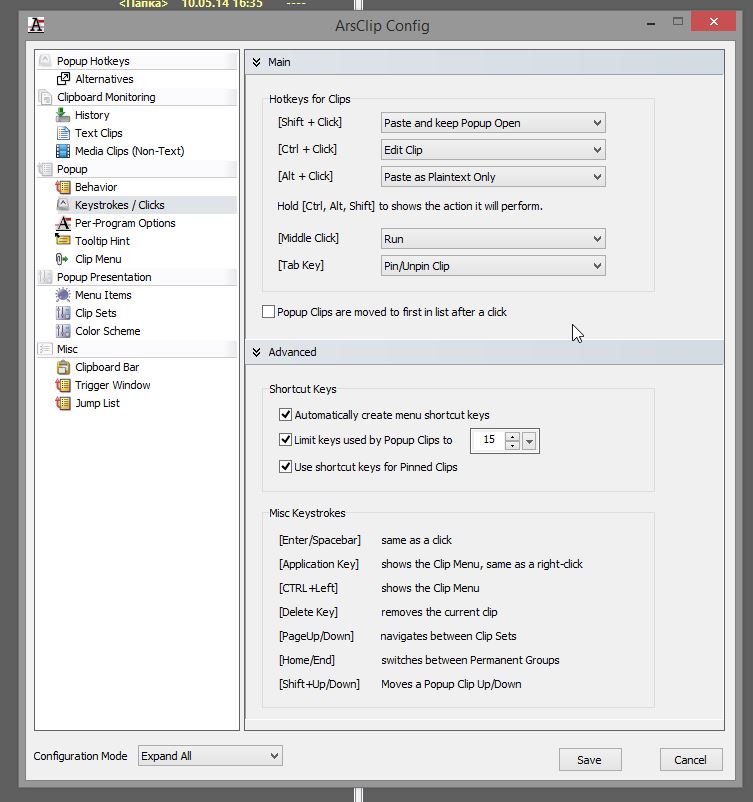Select Alternatives in the settings tree
The height and width of the screenshot is (802, 753).
tap(104, 79)
